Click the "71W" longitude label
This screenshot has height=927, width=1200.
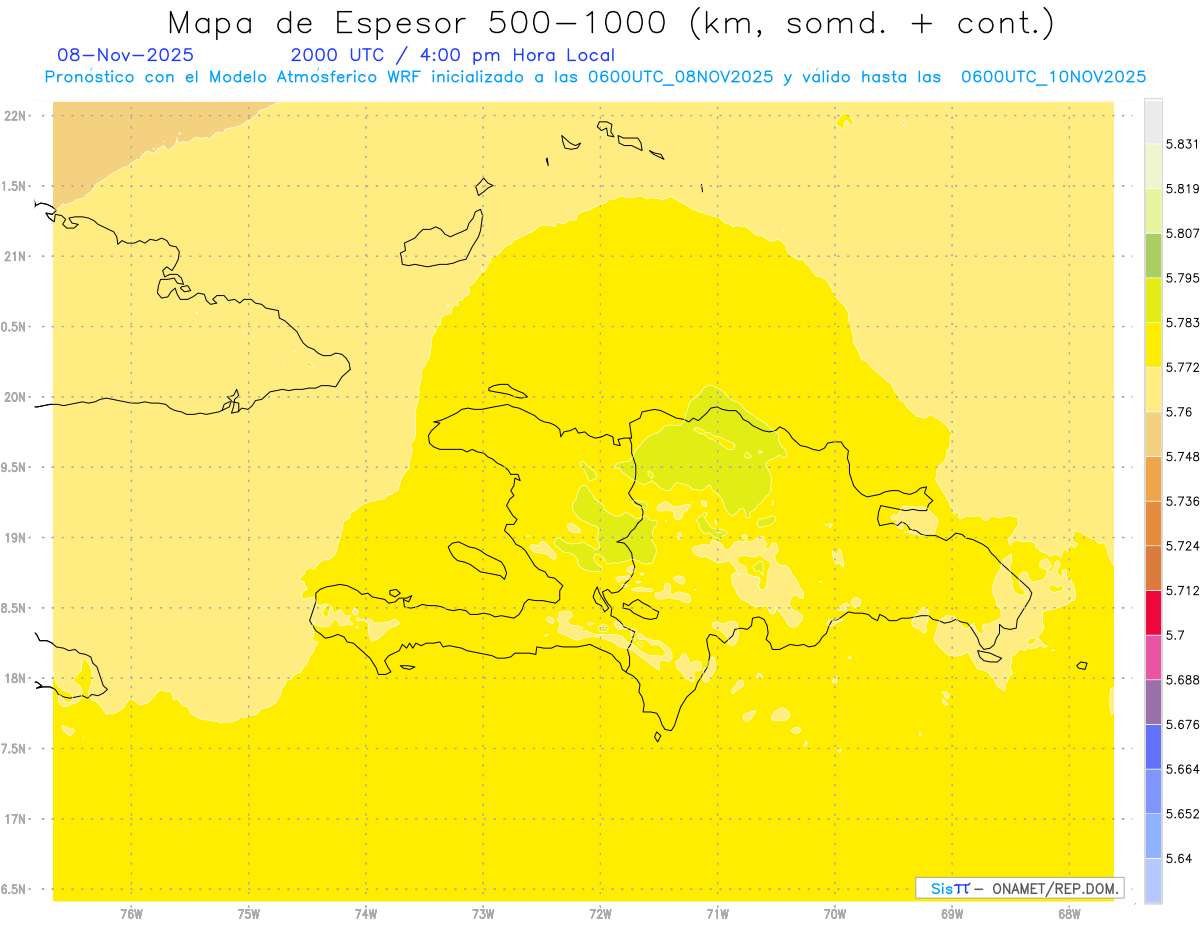point(717,913)
